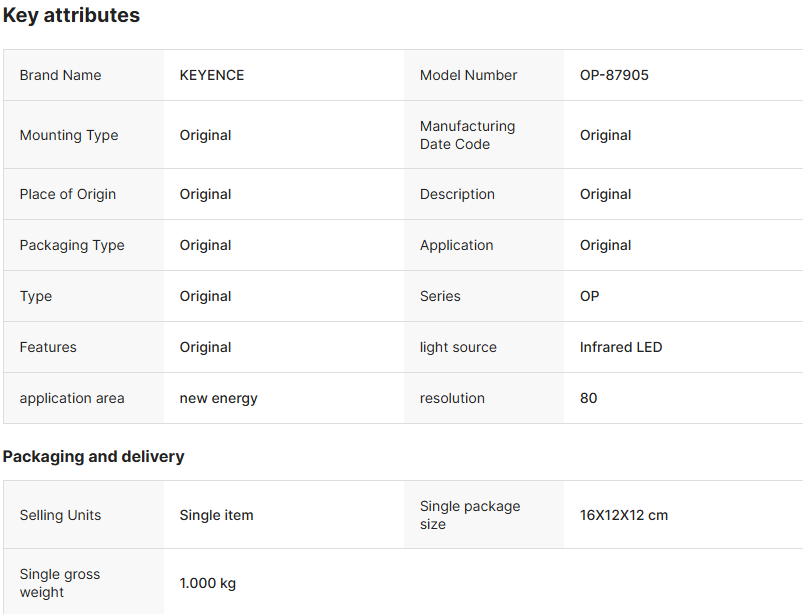Click the Mounting Type label

pyautogui.click(x=69, y=135)
